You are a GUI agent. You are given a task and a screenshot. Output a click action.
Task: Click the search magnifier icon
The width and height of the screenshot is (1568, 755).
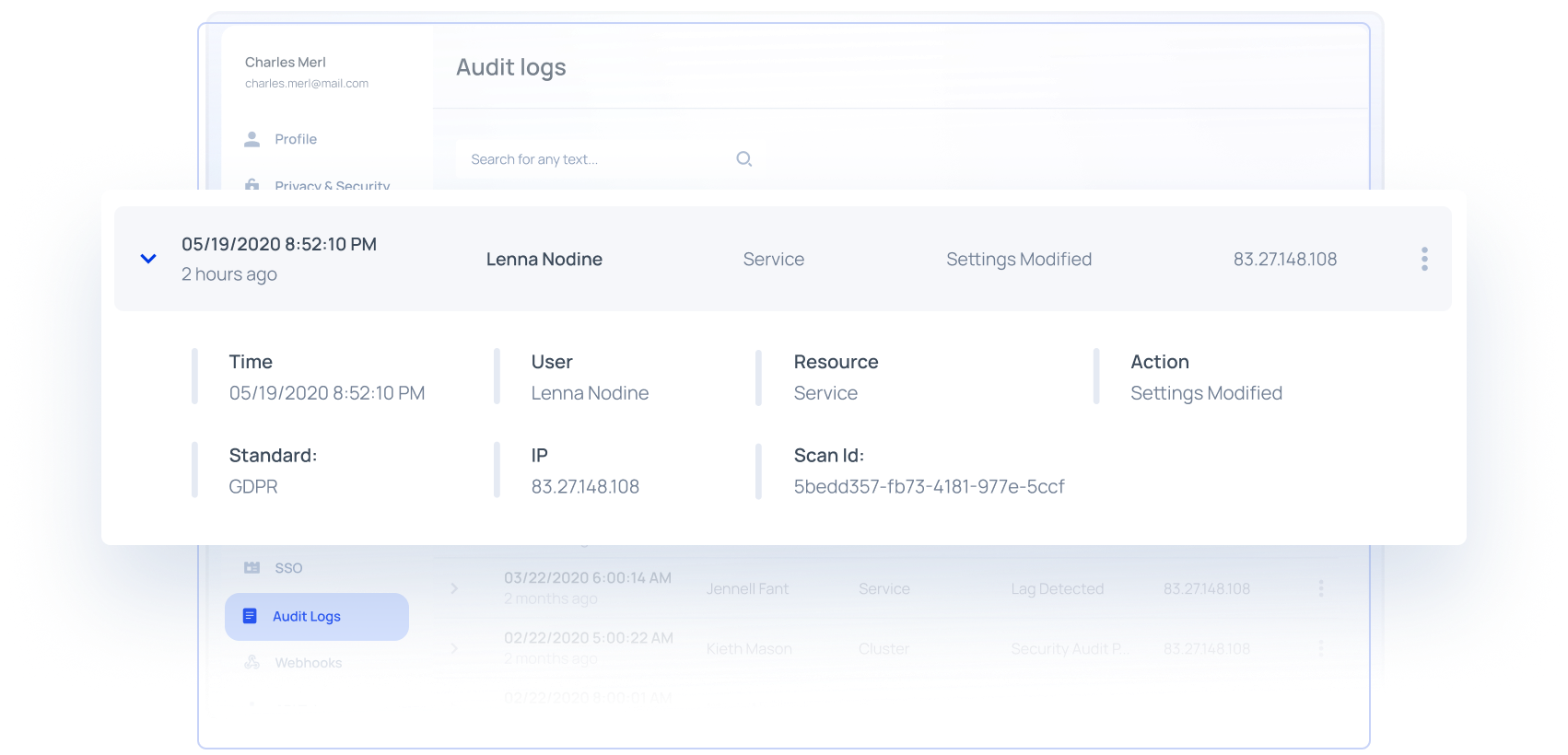(744, 159)
